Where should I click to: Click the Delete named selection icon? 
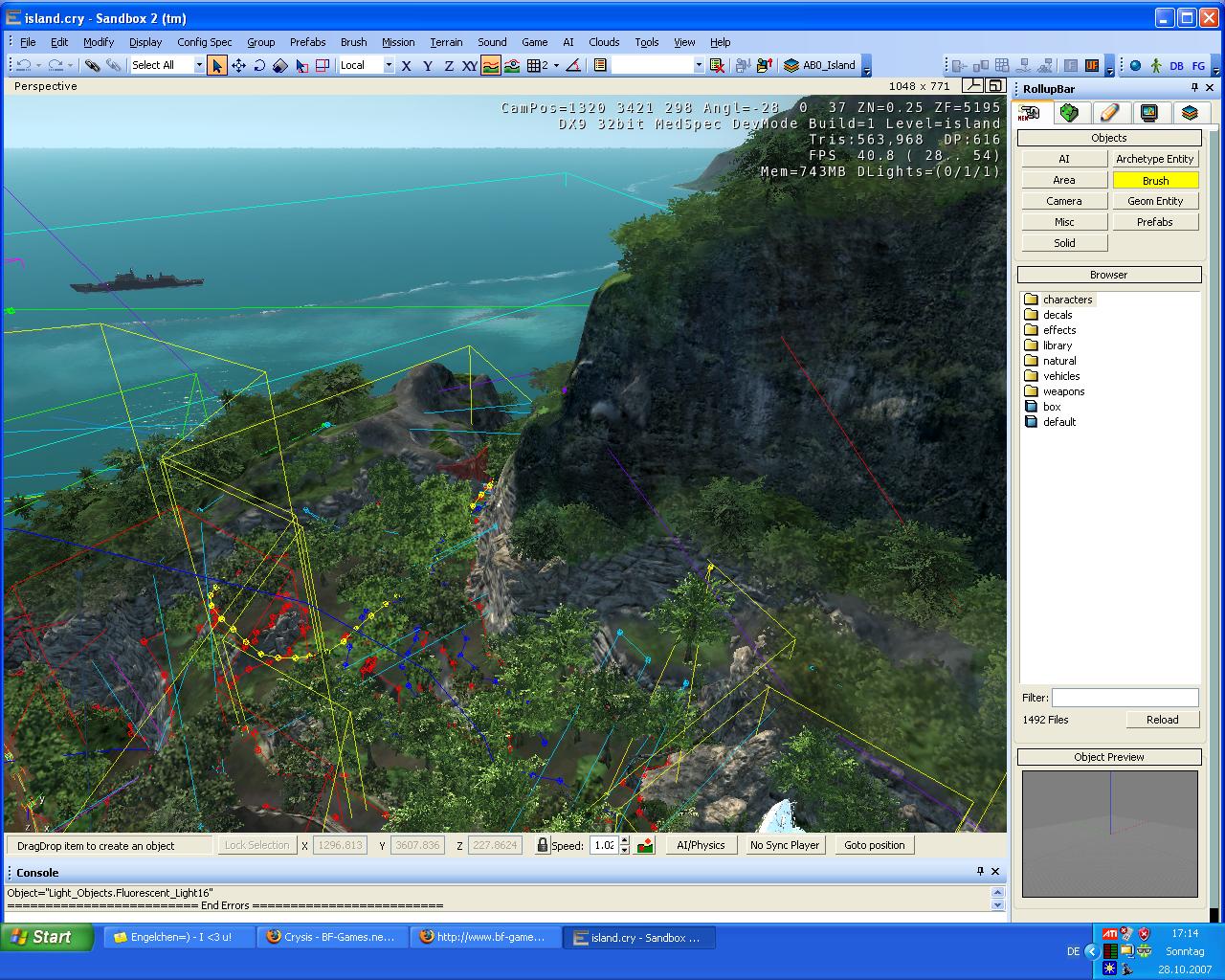click(717, 65)
